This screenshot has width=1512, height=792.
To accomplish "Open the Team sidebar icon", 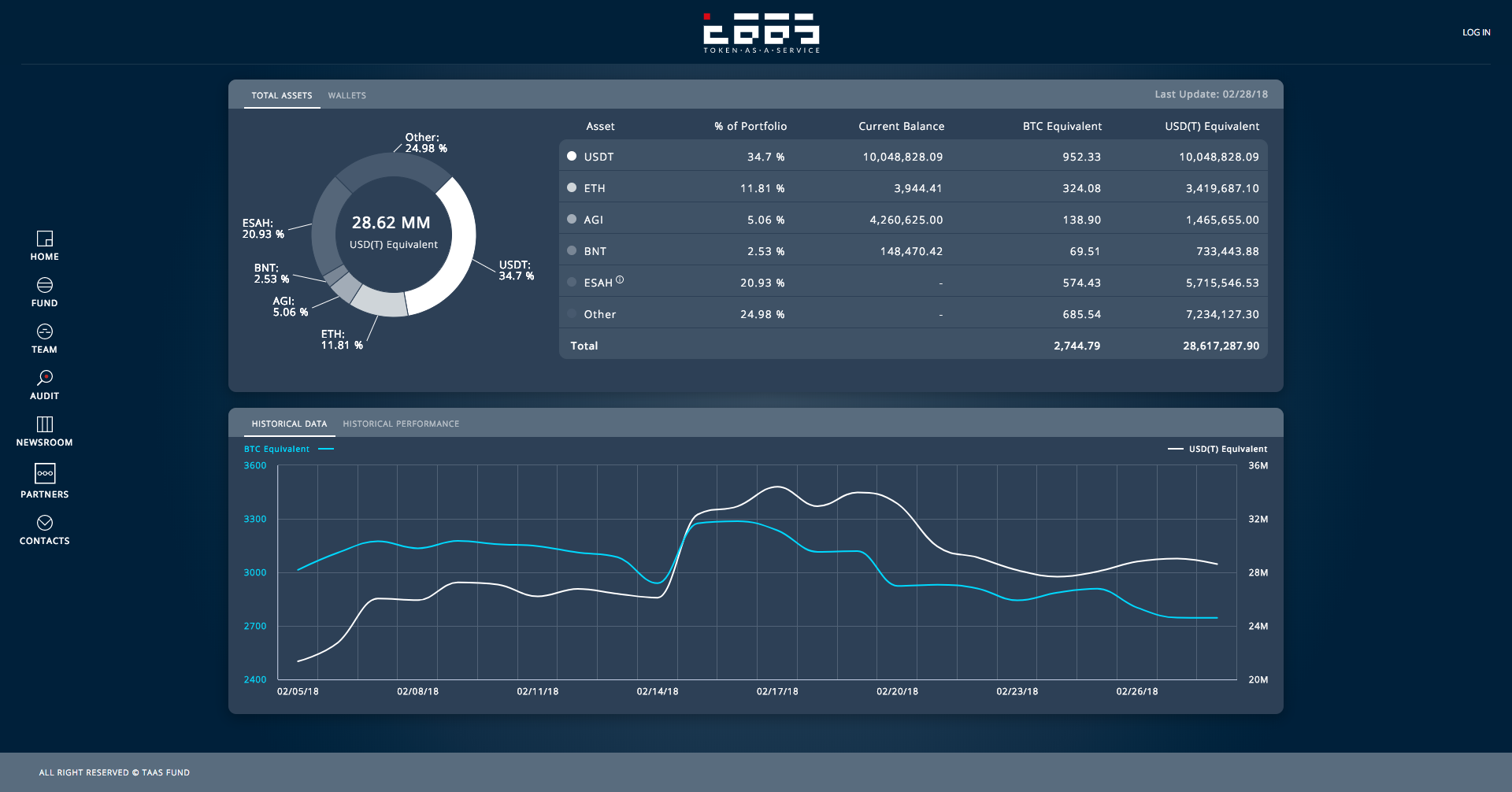I will pos(45,331).
